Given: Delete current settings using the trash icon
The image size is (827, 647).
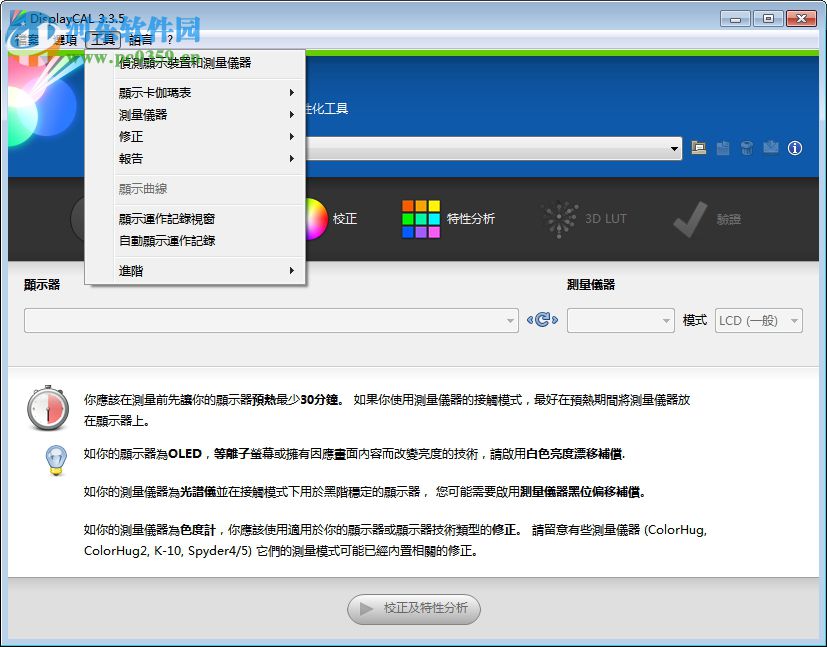Looking at the screenshot, I should [746, 147].
